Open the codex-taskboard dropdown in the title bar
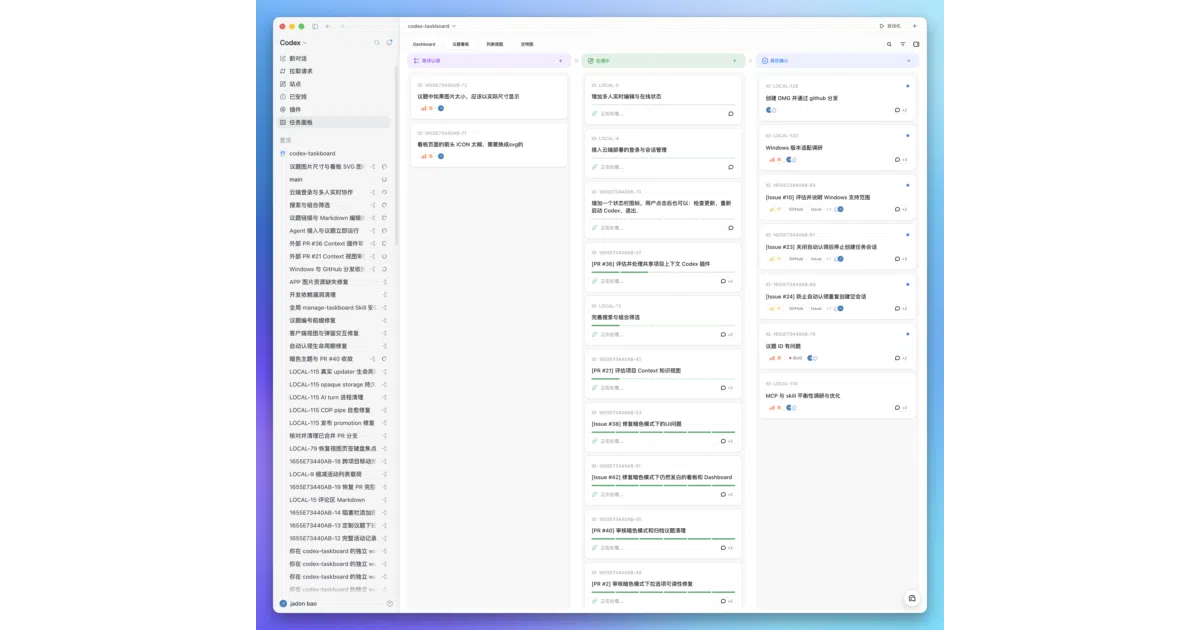 pyautogui.click(x=431, y=26)
